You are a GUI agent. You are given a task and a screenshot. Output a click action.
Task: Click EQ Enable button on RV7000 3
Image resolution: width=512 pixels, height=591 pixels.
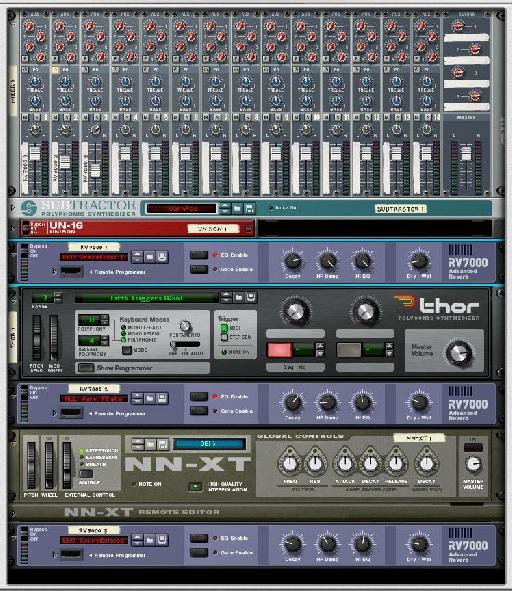click(199, 539)
